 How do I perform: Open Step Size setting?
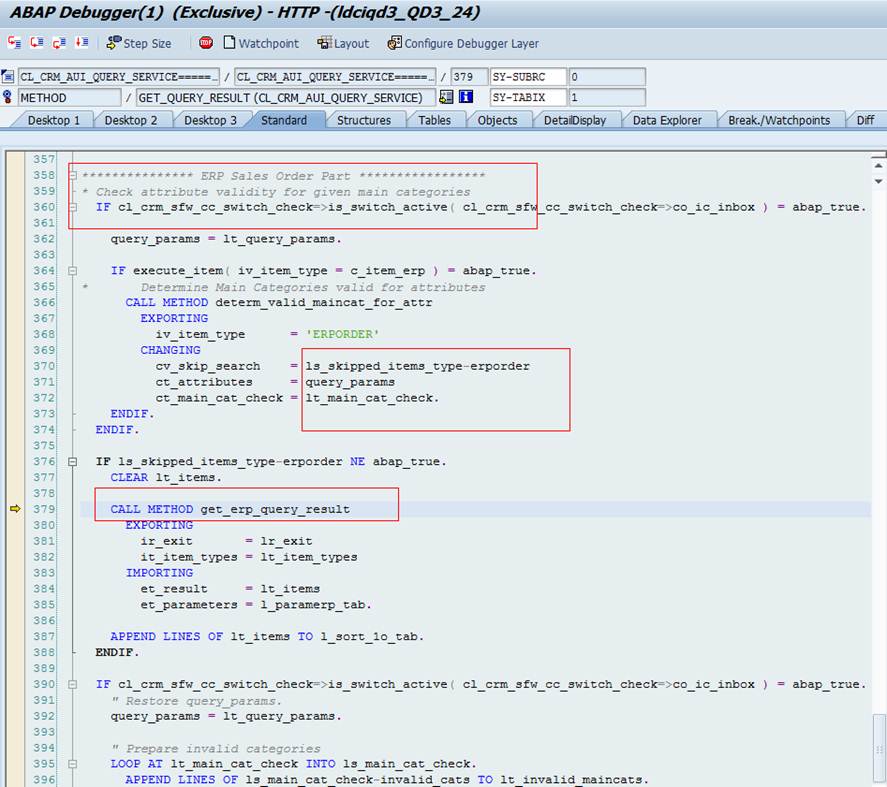click(138, 43)
